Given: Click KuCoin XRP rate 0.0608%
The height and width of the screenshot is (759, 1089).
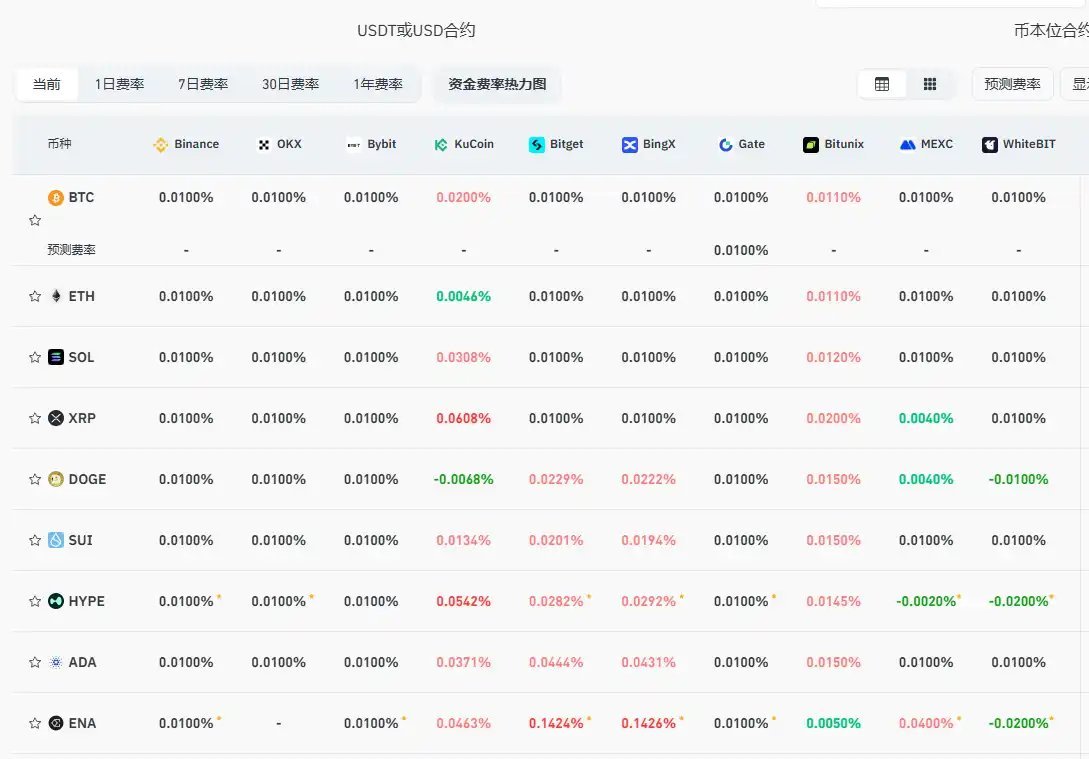Looking at the screenshot, I should click(463, 418).
